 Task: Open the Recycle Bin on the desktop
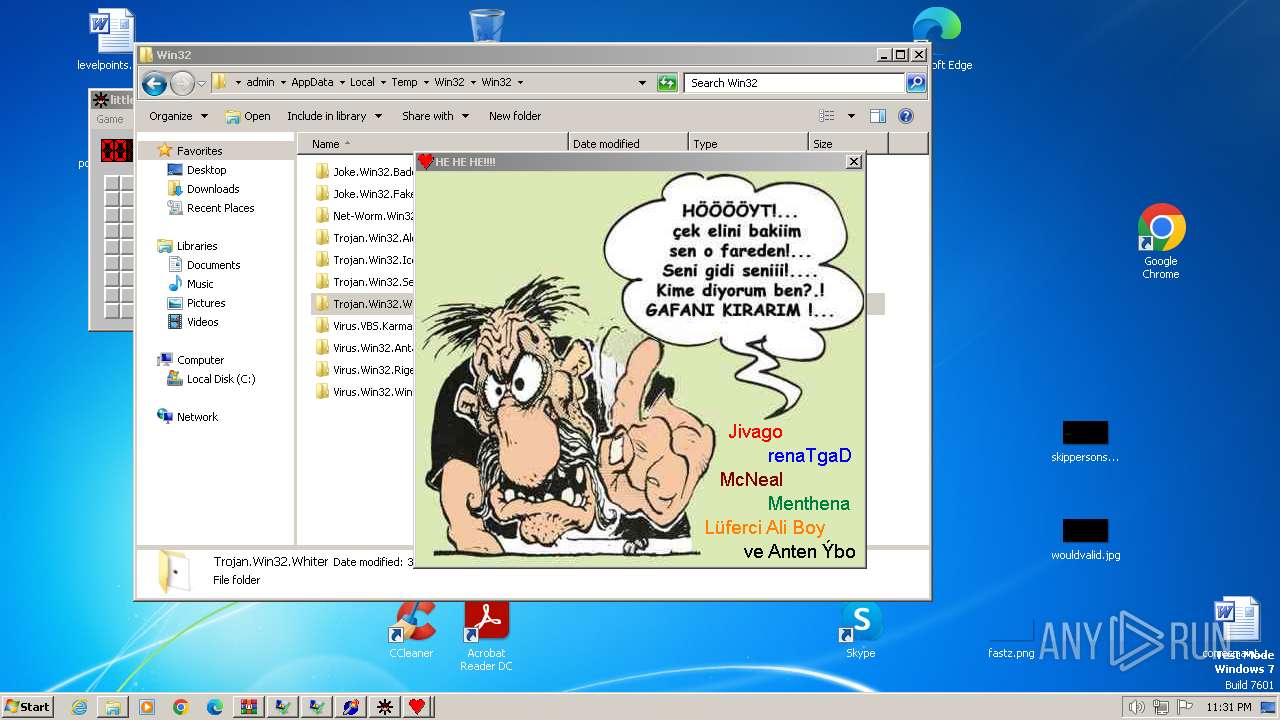click(486, 26)
